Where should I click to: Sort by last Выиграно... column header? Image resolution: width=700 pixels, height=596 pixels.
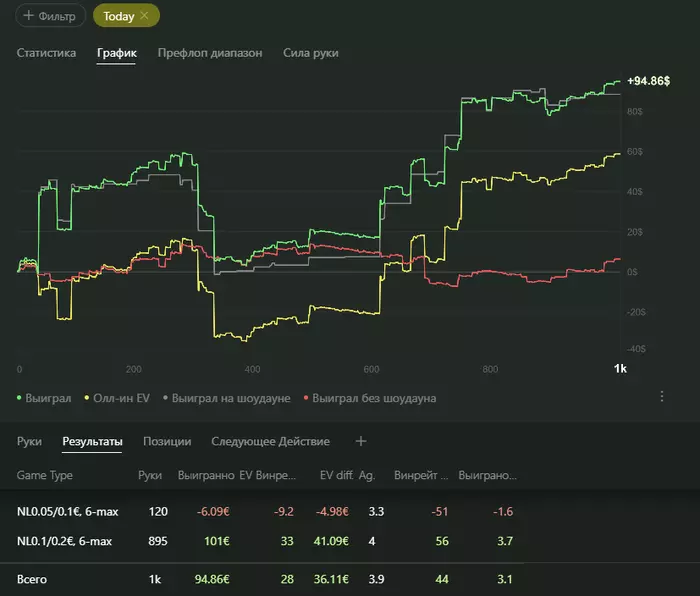tap(487, 475)
